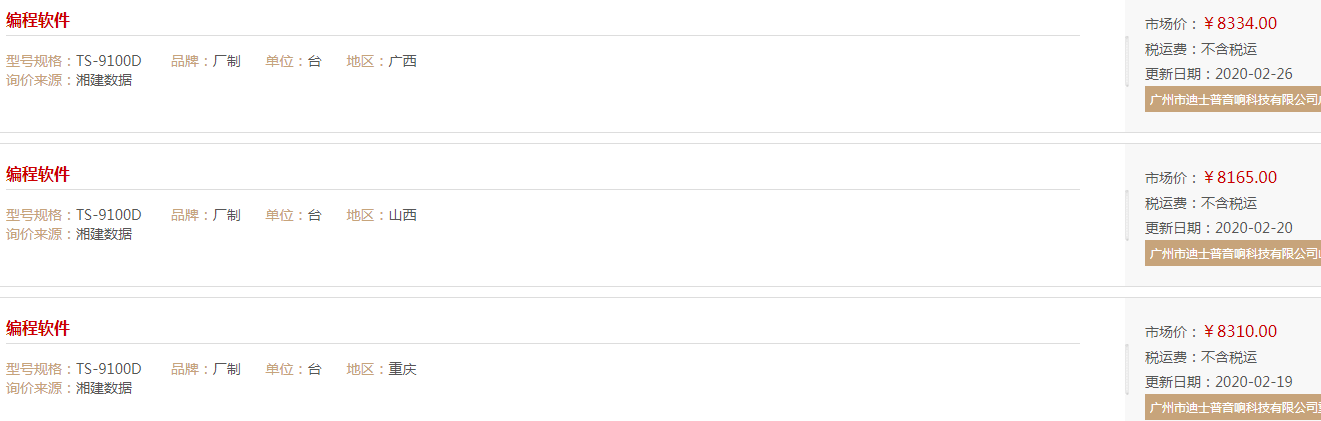Click the 湘建数据 source in the 重庆 entry
The image size is (1321, 421).
click(x=104, y=388)
